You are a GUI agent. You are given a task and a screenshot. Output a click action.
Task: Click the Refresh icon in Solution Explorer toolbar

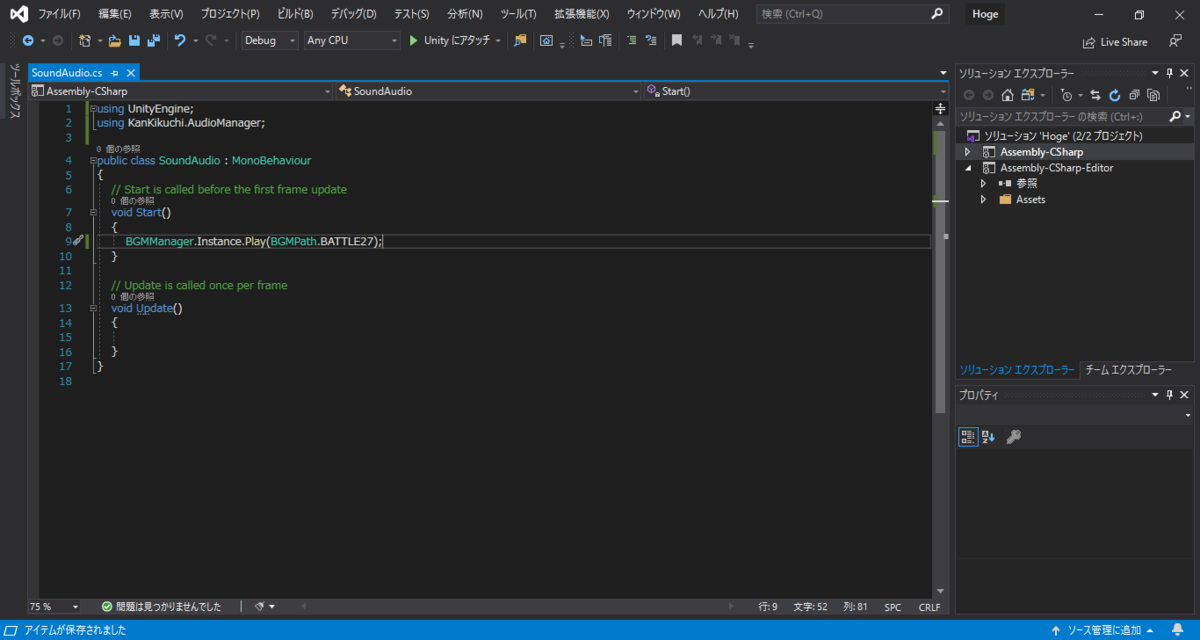click(1114, 95)
